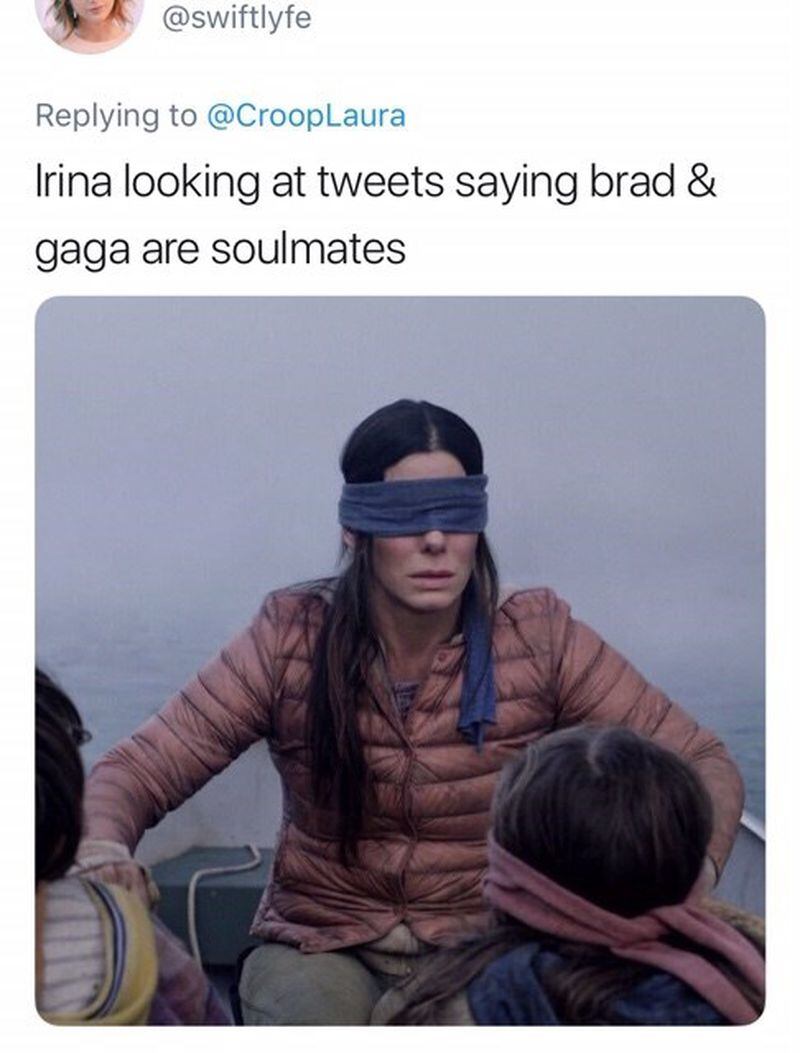800x1053 pixels.
Task: Select the 'brad &' text in the tweet
Action: pos(653,182)
